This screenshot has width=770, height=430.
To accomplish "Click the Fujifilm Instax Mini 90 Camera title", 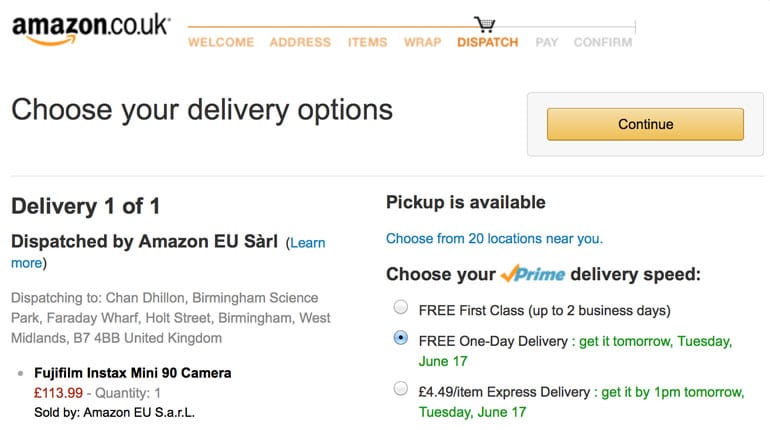I will click(133, 373).
